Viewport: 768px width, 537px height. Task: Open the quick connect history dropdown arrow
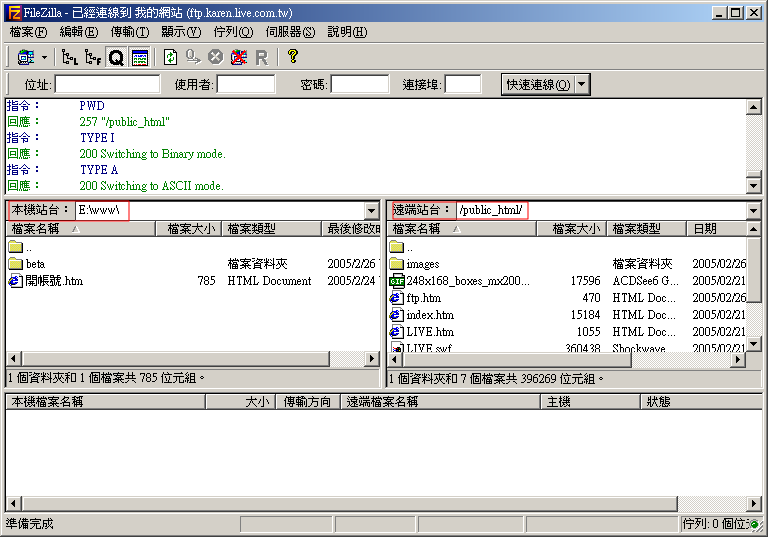click(582, 84)
